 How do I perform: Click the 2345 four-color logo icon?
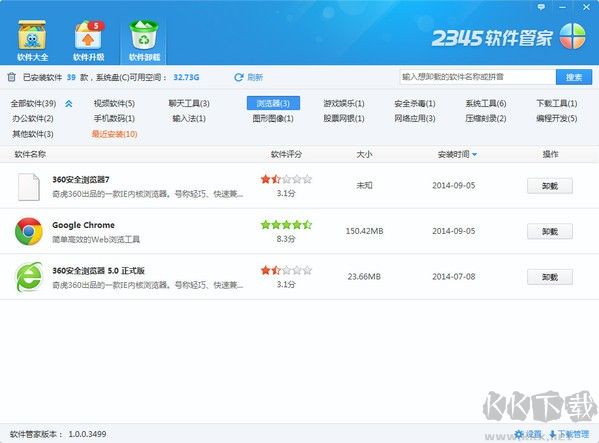pos(572,37)
